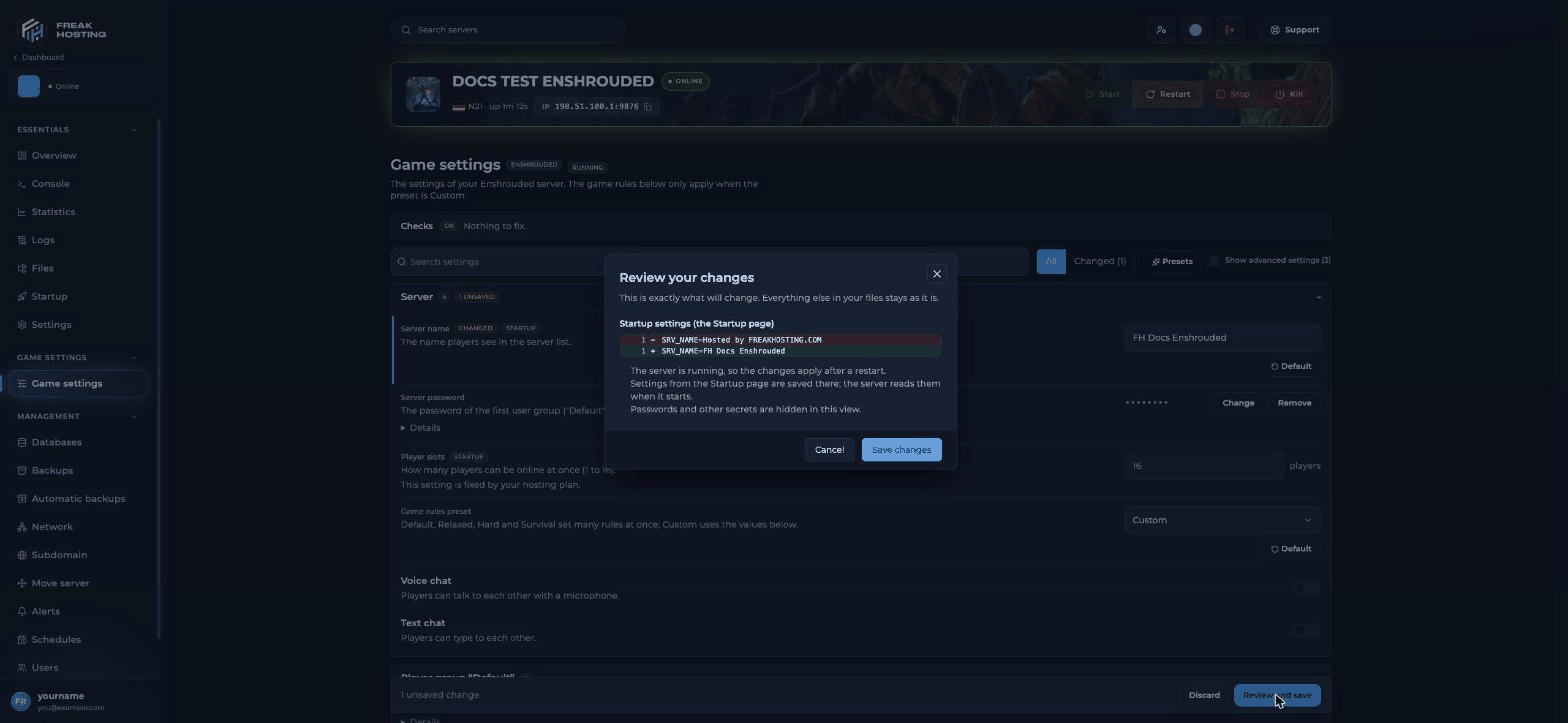Open the Files icon in sidebar
The image size is (1568, 723).
point(22,268)
